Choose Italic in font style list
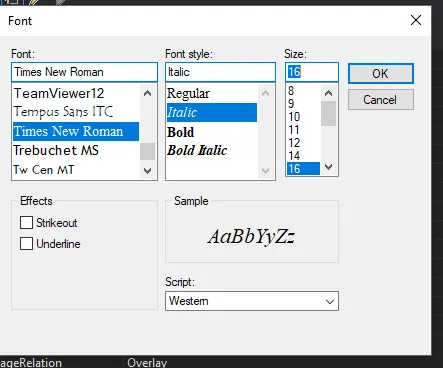The image size is (443, 368). pyautogui.click(x=212, y=112)
